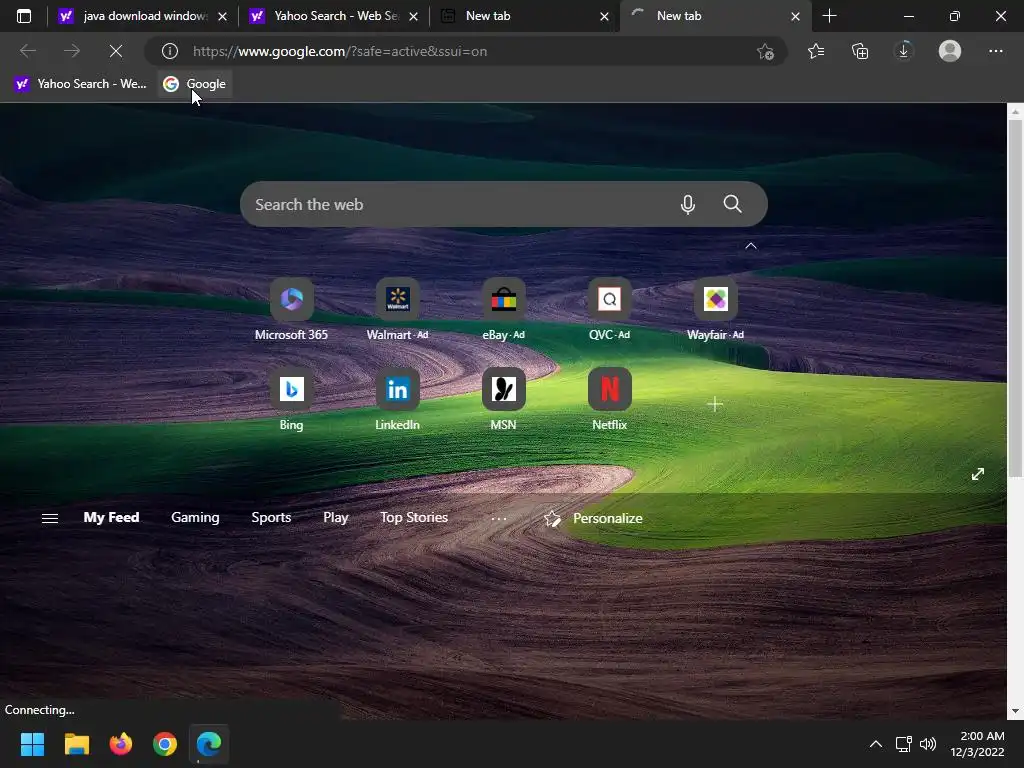The height and width of the screenshot is (768, 1024).
Task: Click the address bar URL field
Action: tap(467, 51)
